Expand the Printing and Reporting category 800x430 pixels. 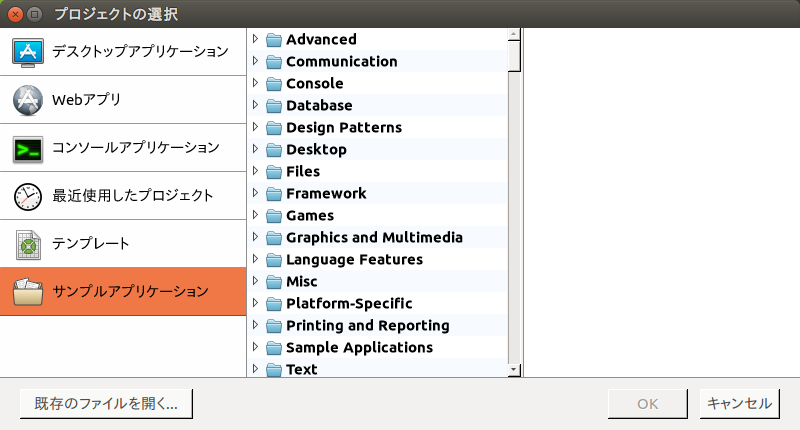coord(256,325)
